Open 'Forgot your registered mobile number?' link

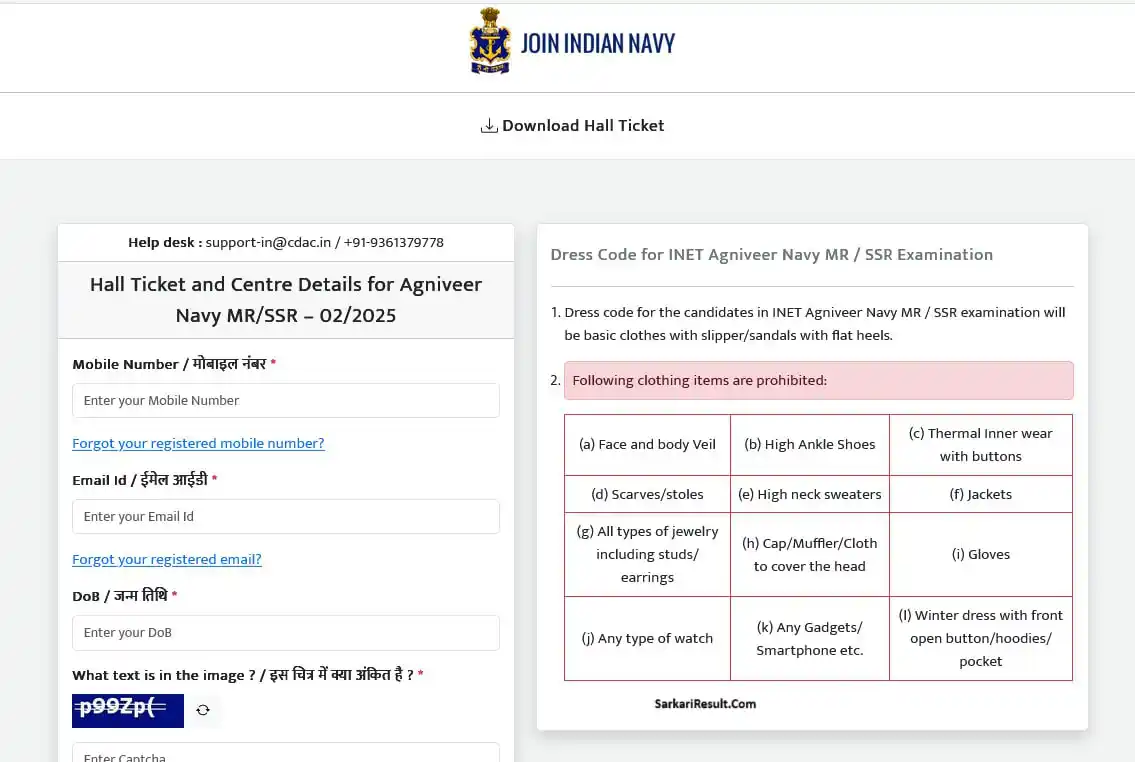[198, 443]
